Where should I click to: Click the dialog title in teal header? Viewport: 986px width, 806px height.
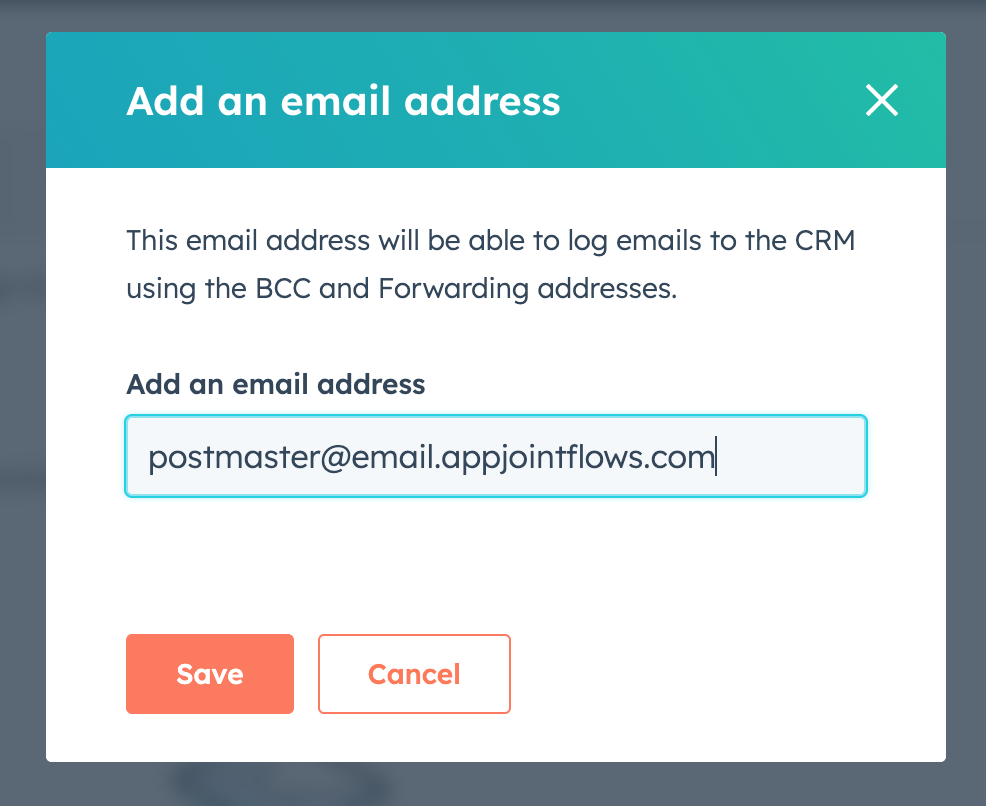(x=343, y=102)
